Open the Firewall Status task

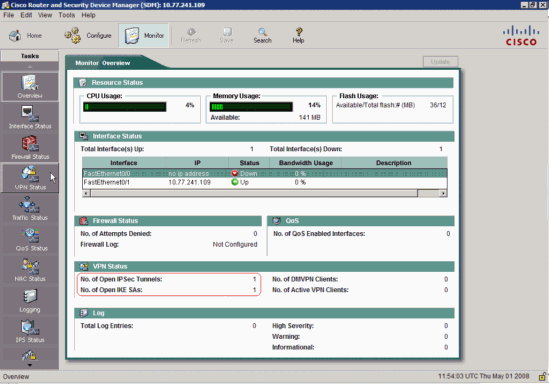click(x=30, y=148)
